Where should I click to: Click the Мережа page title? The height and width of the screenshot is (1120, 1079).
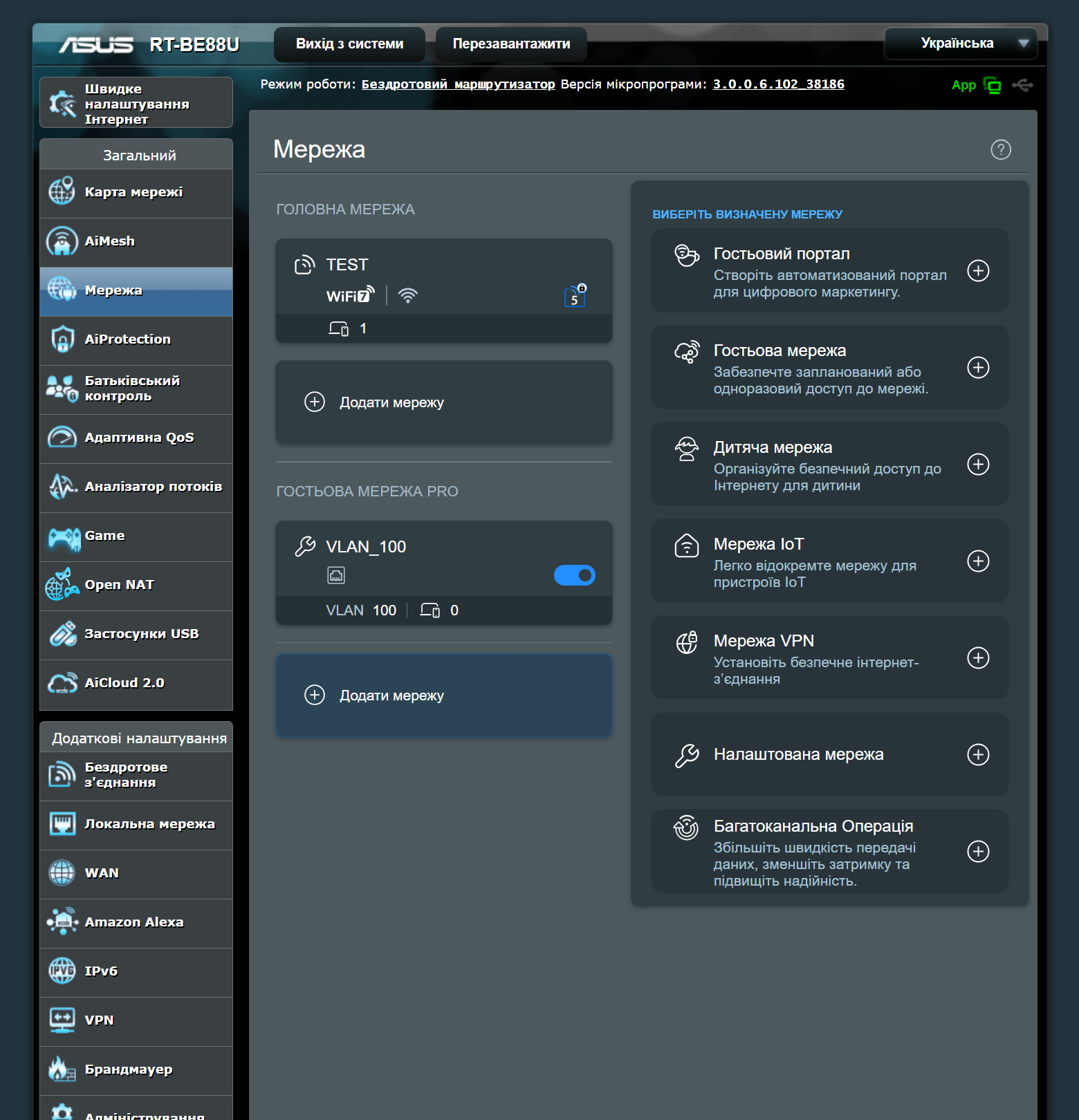(319, 149)
